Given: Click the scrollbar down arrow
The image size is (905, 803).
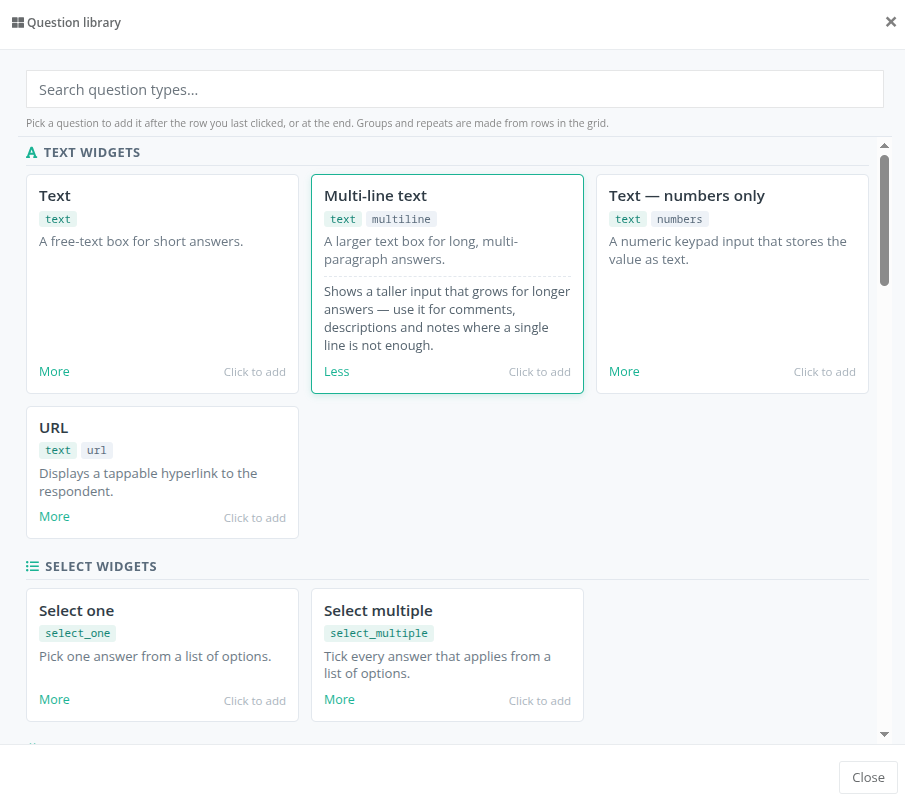Looking at the screenshot, I should (884, 734).
